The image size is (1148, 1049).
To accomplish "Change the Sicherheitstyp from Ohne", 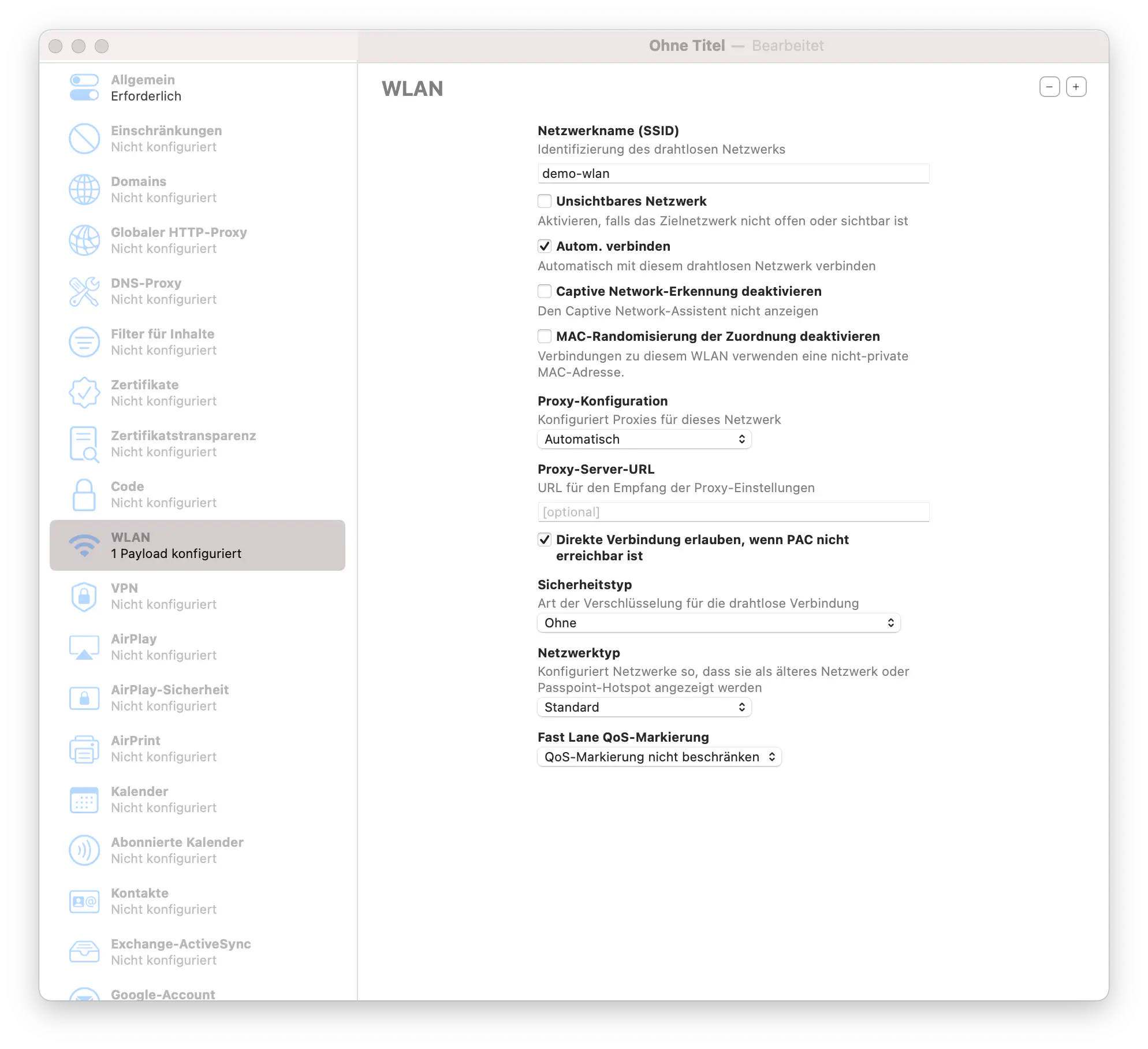I will click(x=718, y=623).
